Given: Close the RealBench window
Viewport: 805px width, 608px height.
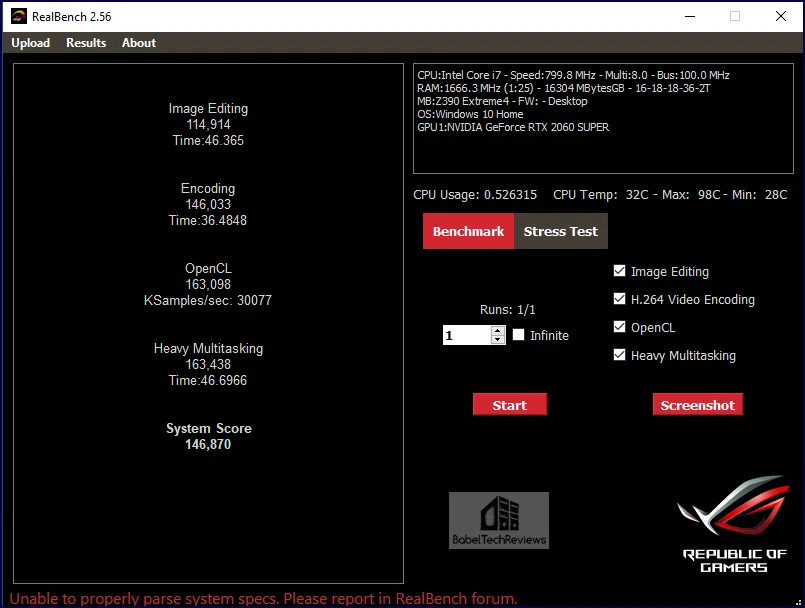Looking at the screenshot, I should pyautogui.click(x=781, y=16).
